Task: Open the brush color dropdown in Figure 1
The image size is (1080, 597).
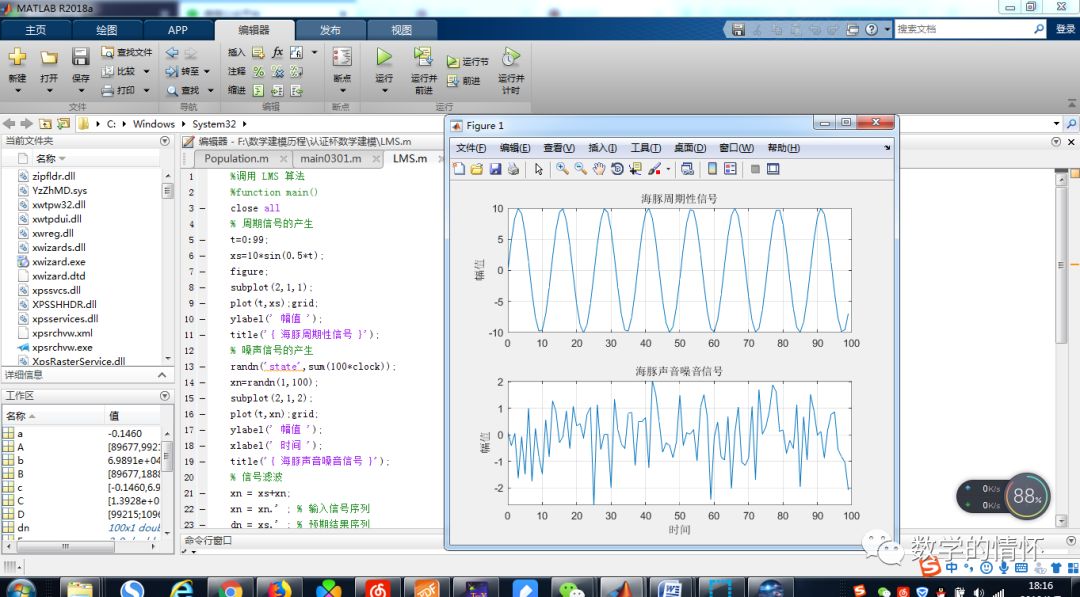Action: (x=668, y=169)
